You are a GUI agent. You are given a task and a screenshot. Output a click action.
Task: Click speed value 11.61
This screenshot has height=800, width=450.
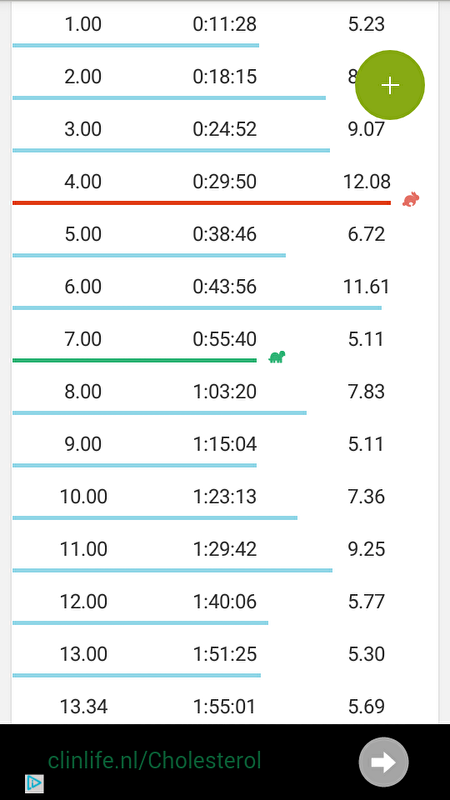366,287
